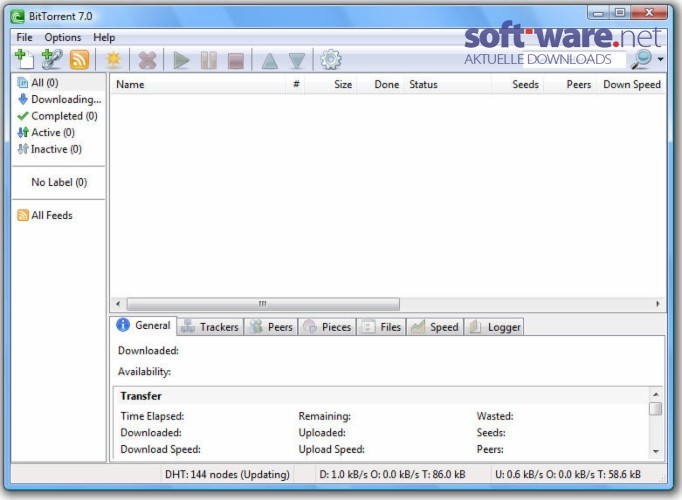Select the Active (0) category

tap(46, 132)
